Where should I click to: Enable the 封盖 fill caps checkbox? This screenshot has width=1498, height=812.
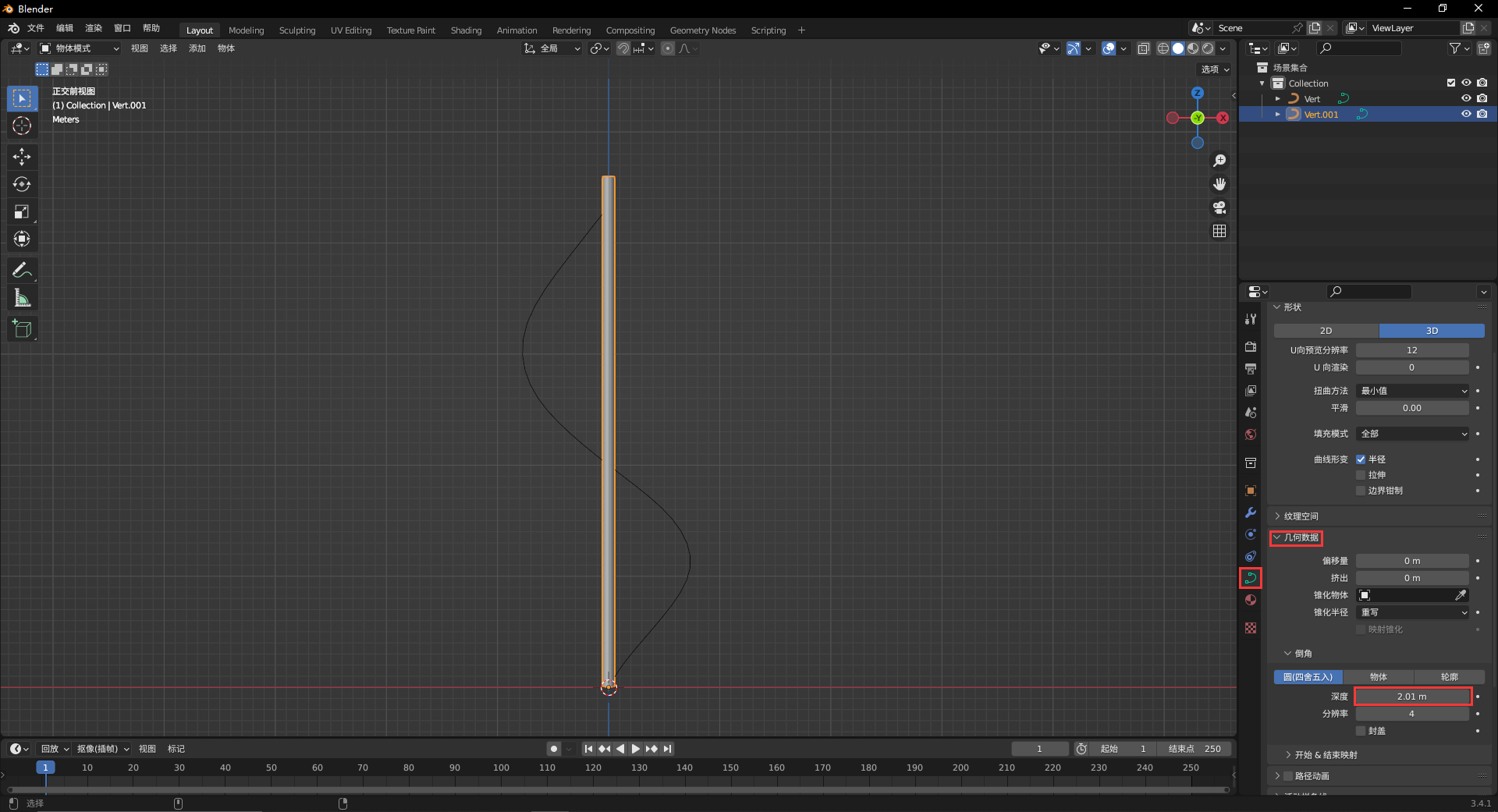tap(1361, 731)
